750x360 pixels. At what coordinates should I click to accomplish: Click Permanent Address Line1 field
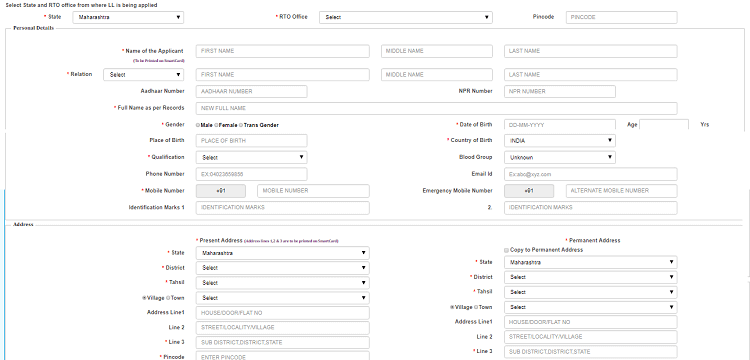tap(591, 322)
